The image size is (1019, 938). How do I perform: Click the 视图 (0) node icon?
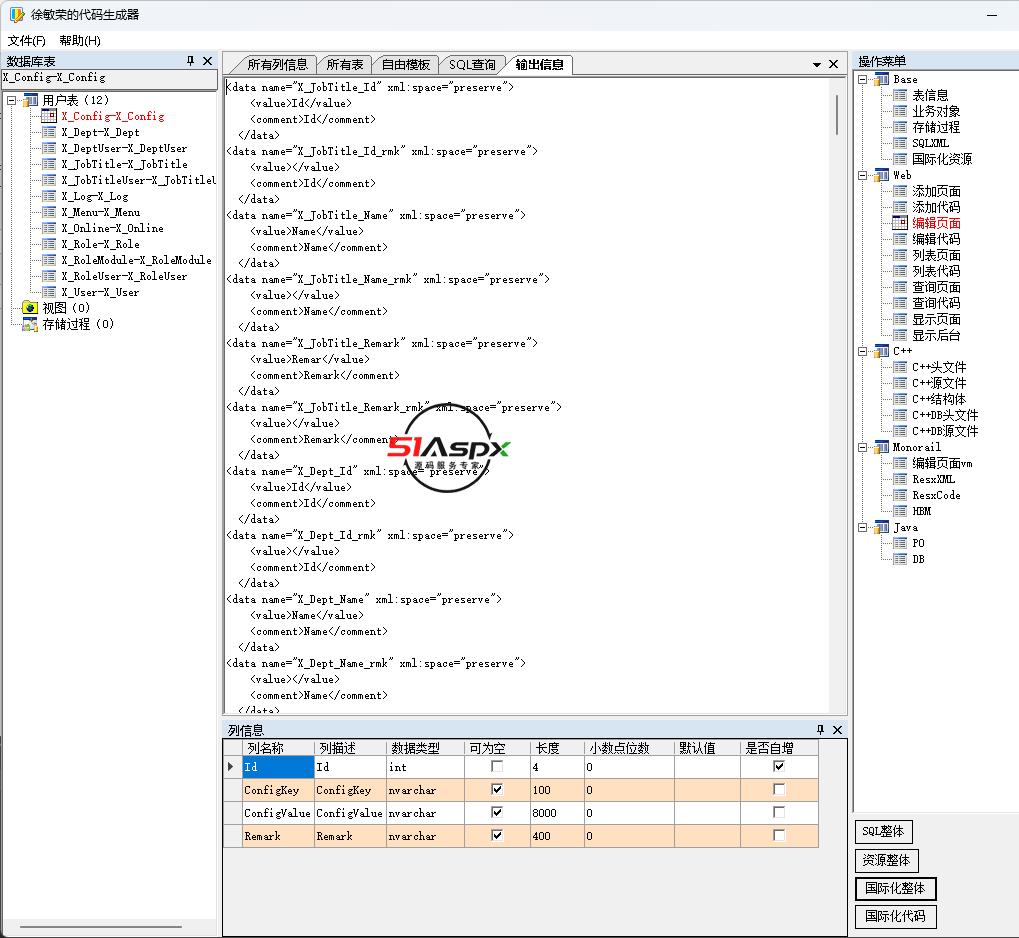[x=30, y=307]
